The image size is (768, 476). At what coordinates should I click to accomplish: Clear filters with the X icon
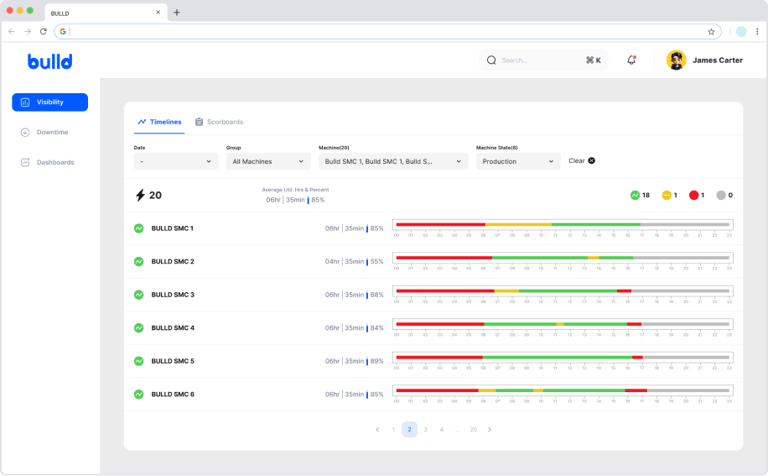pos(592,161)
